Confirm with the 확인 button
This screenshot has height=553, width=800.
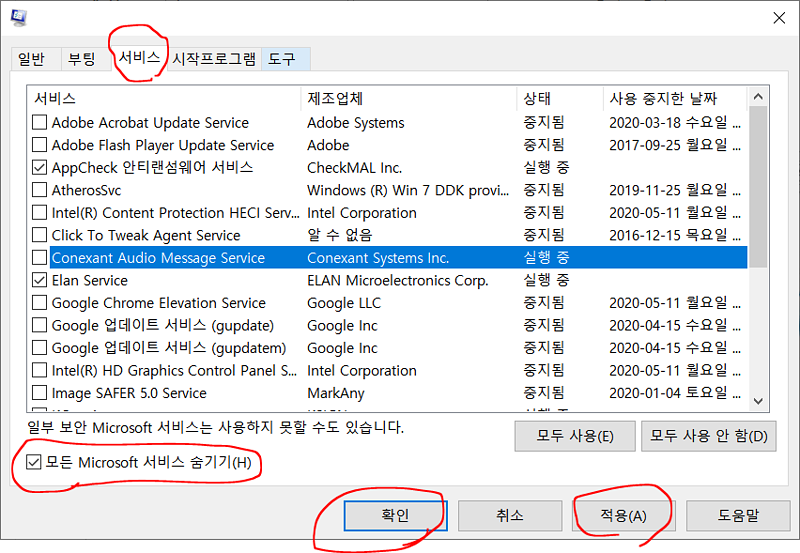pyautogui.click(x=395, y=515)
